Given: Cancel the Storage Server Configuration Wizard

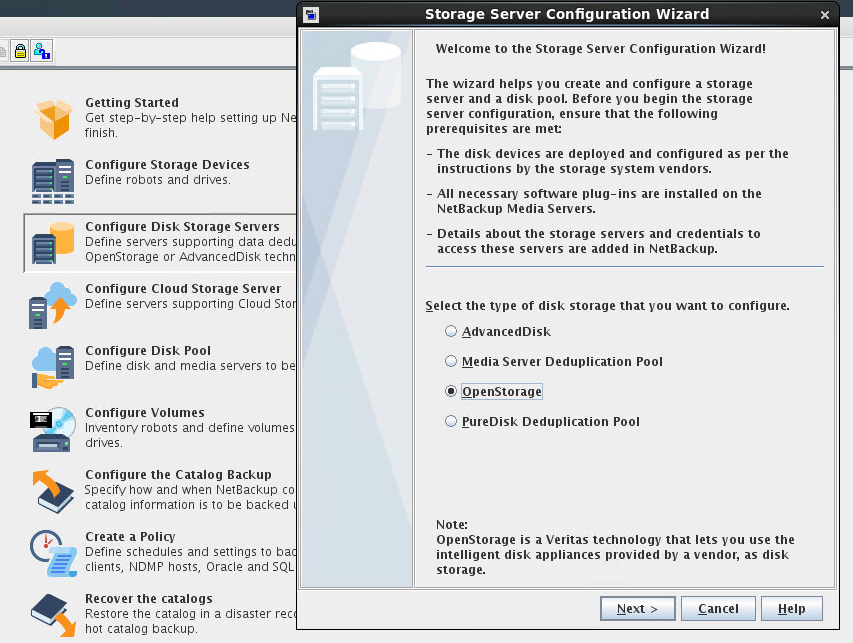Looking at the screenshot, I should 718,608.
